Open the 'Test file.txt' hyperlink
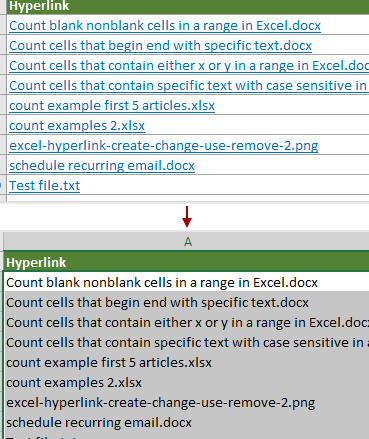Image resolution: width=369 pixels, height=439 pixels. pos(45,186)
